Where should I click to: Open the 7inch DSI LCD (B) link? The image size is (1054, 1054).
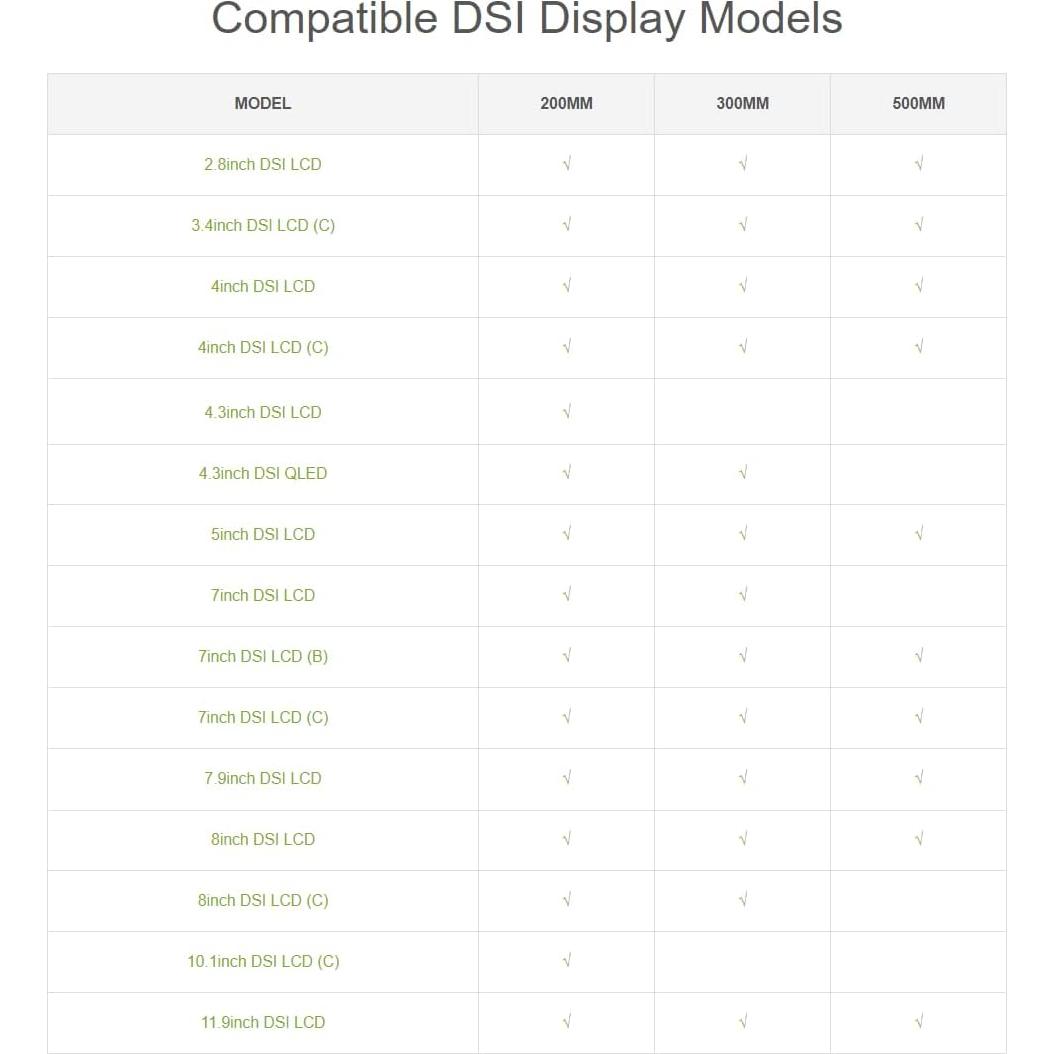(x=263, y=656)
